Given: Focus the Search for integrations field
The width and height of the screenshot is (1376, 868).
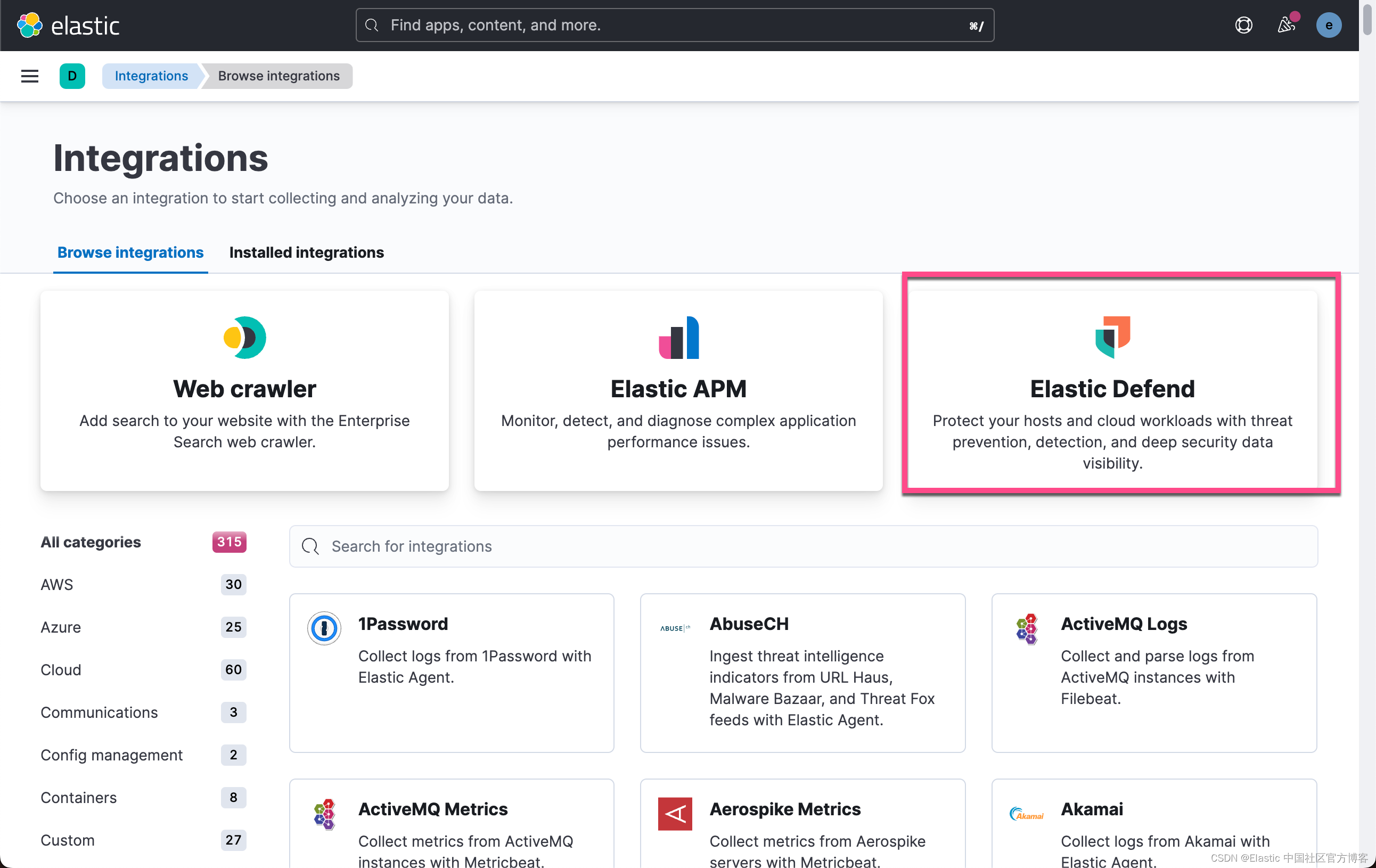Looking at the screenshot, I should 803,546.
